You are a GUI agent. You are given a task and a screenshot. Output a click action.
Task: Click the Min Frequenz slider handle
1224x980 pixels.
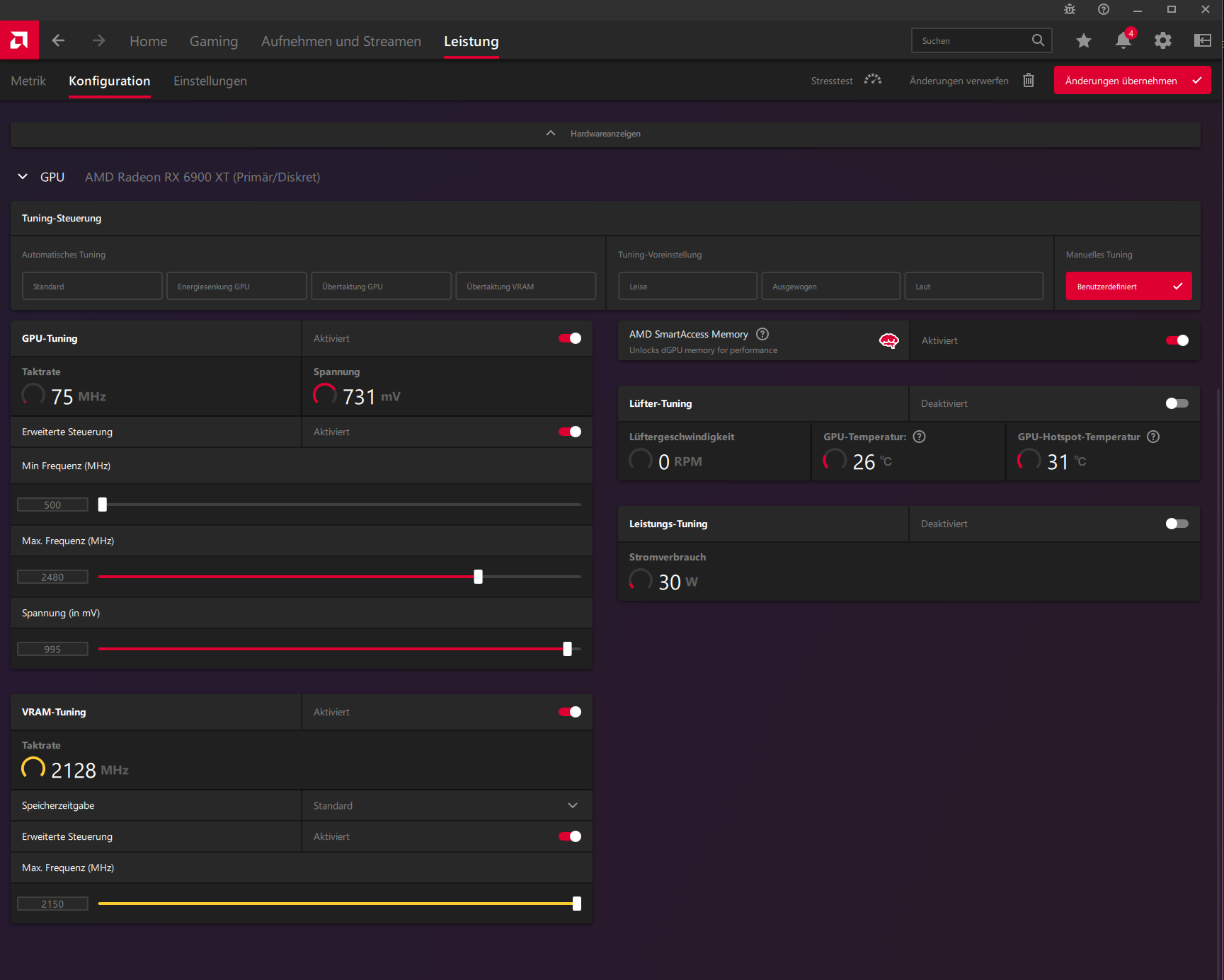[103, 505]
